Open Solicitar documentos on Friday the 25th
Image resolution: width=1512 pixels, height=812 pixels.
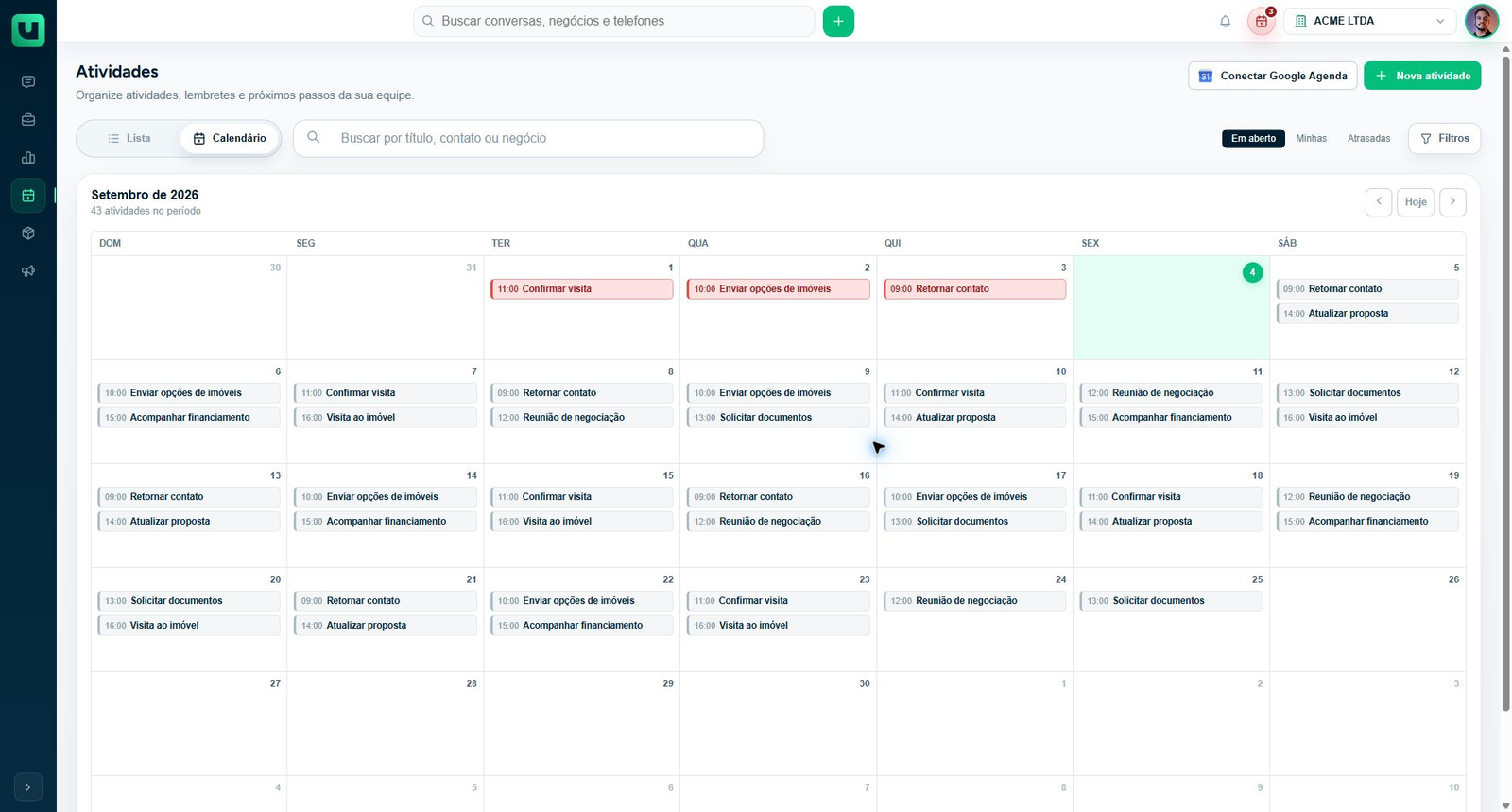pyautogui.click(x=1171, y=601)
